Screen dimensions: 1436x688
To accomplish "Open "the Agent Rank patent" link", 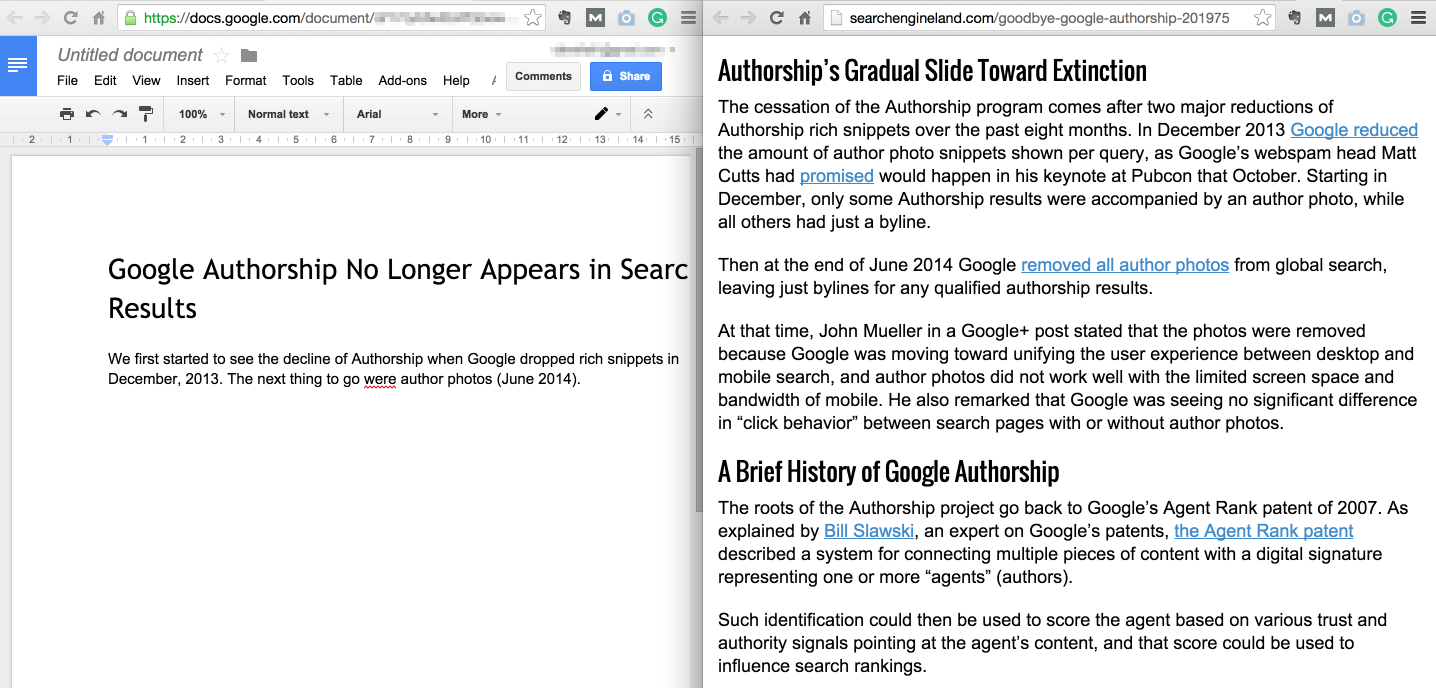I will (x=1264, y=531).
